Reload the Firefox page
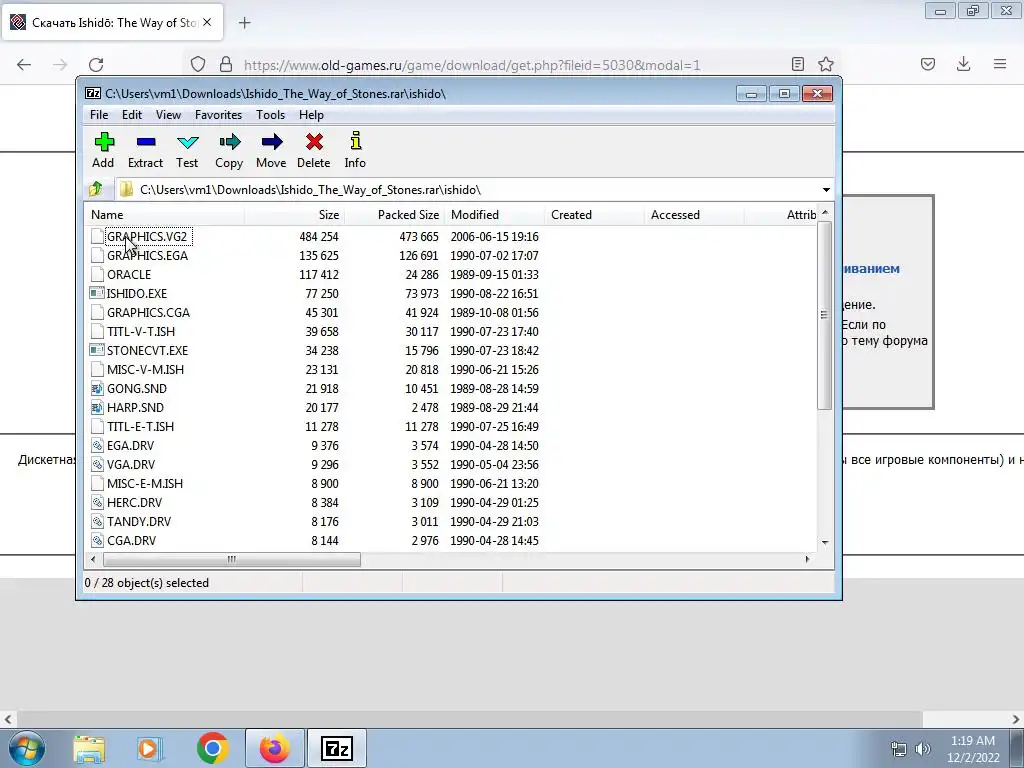 (x=96, y=65)
